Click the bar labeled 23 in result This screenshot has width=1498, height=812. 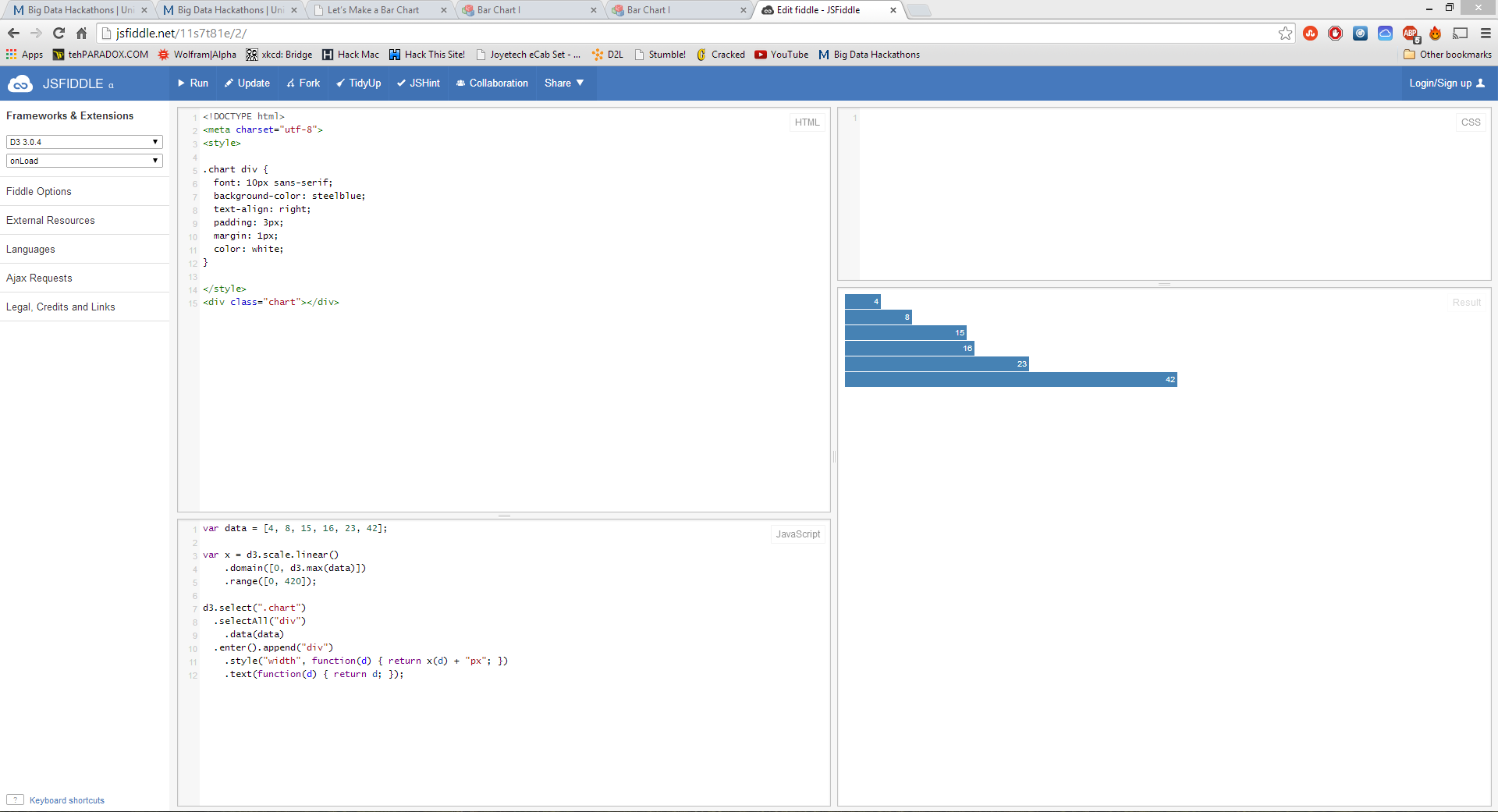(937, 364)
